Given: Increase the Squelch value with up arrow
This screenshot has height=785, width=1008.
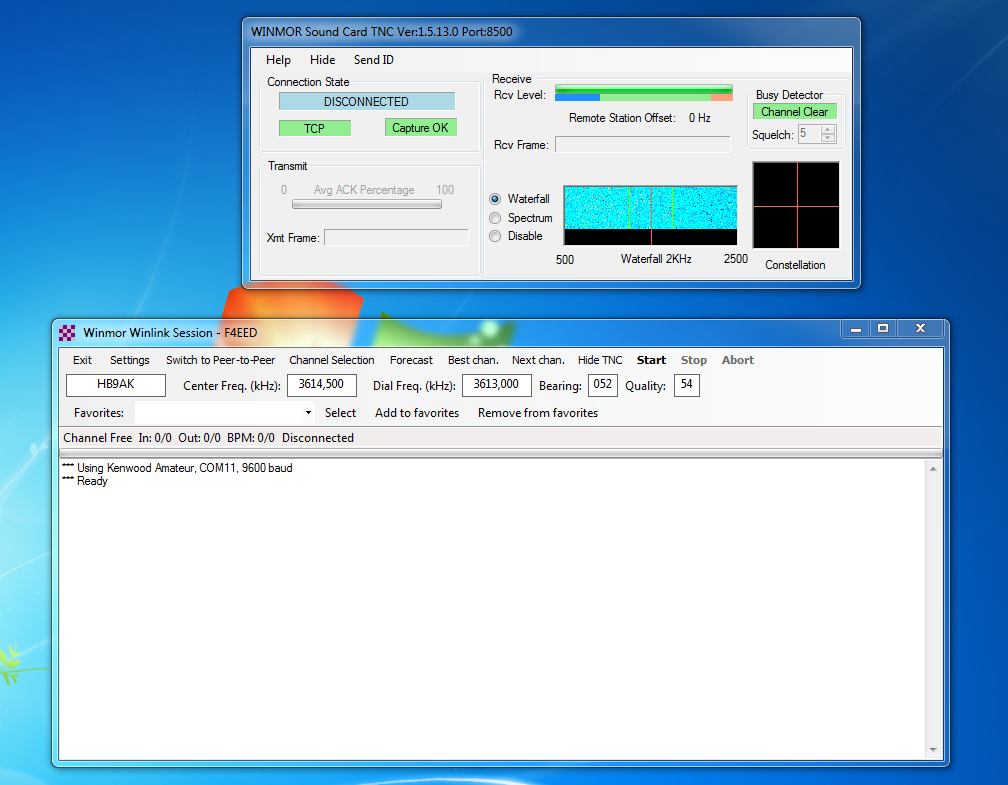Looking at the screenshot, I should pyautogui.click(x=829, y=130).
